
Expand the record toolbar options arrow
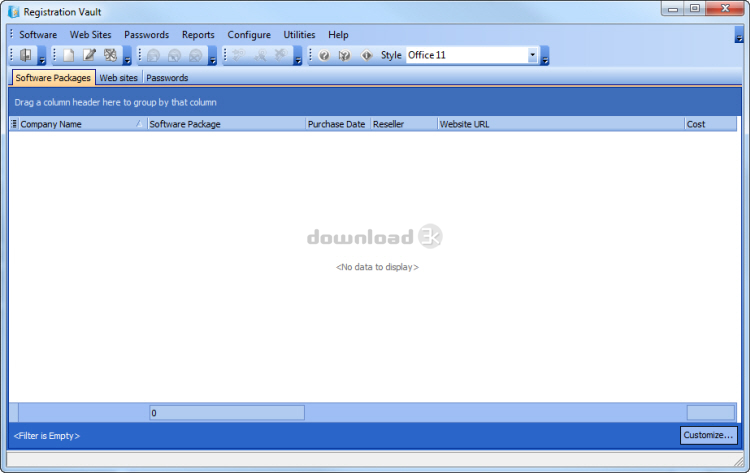pyautogui.click(x=127, y=56)
